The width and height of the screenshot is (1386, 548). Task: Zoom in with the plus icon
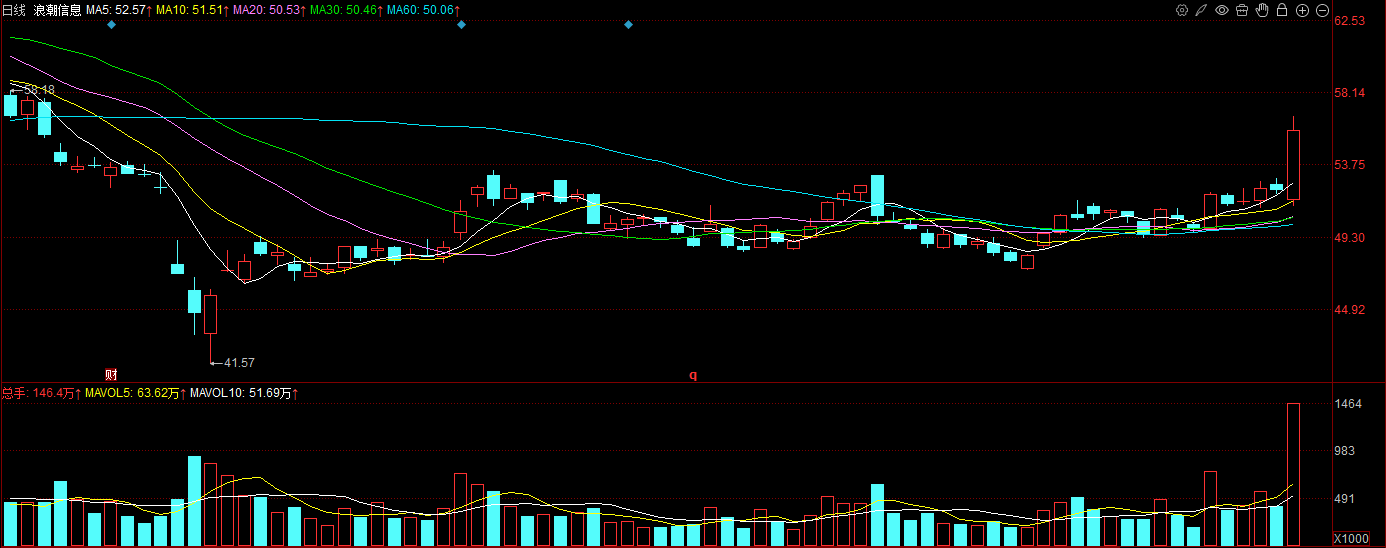click(1302, 10)
